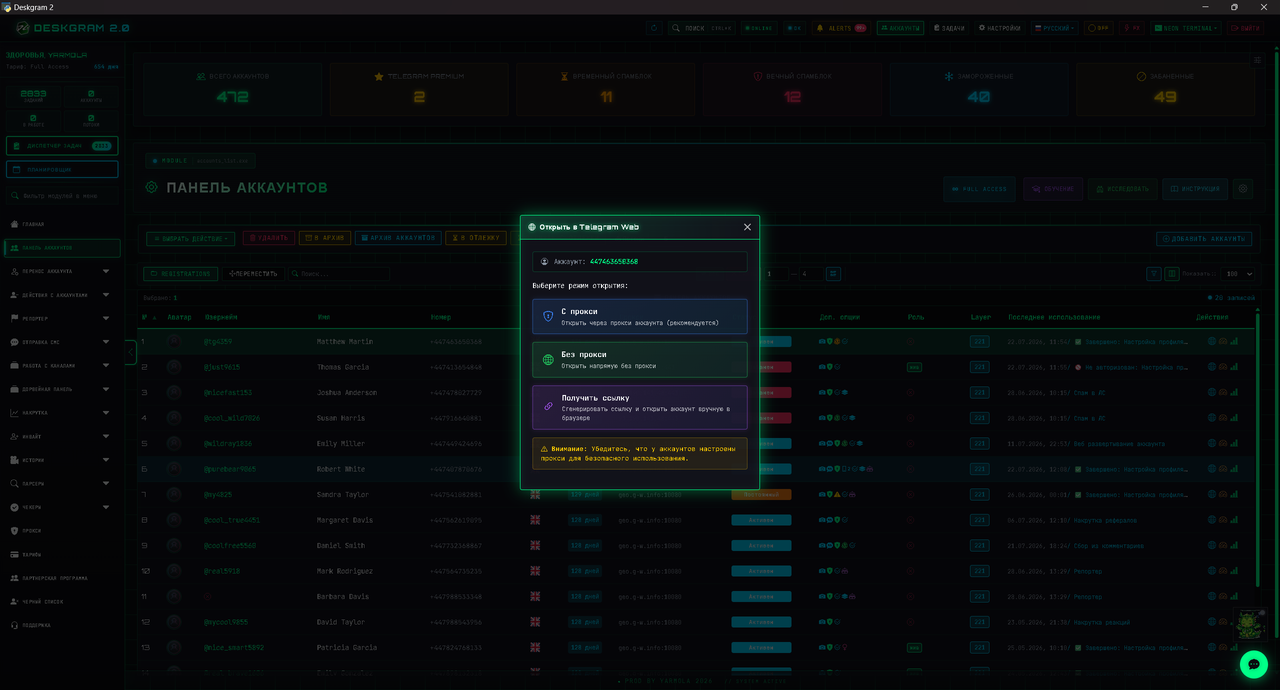The height and width of the screenshot is (690, 1280).
Task: Open Диспетчер задач in the sidebar
Action: tap(62, 146)
